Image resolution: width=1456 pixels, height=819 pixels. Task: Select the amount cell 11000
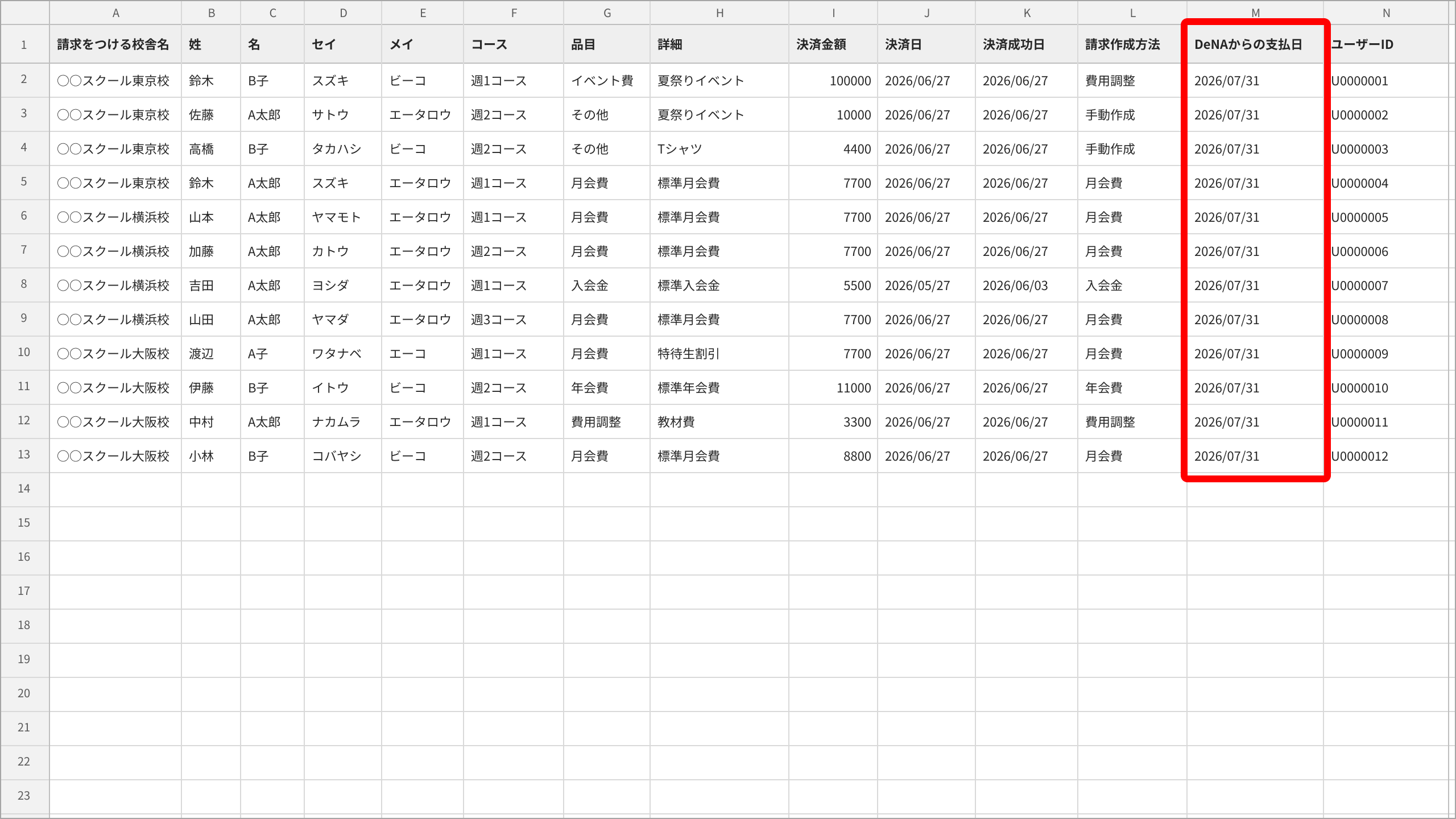click(x=833, y=388)
